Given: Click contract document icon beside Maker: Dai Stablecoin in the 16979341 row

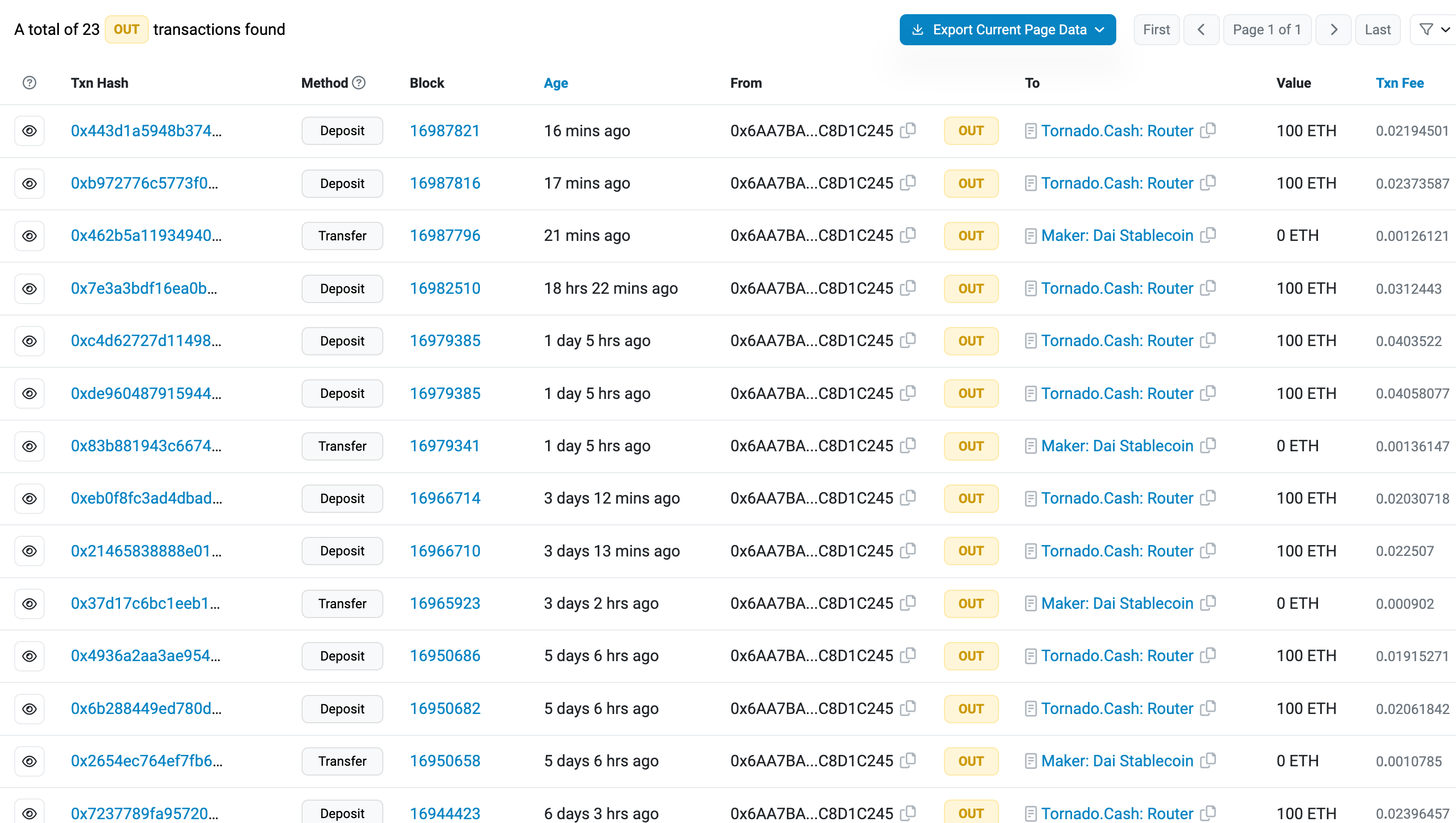Looking at the screenshot, I should click(1030, 446).
